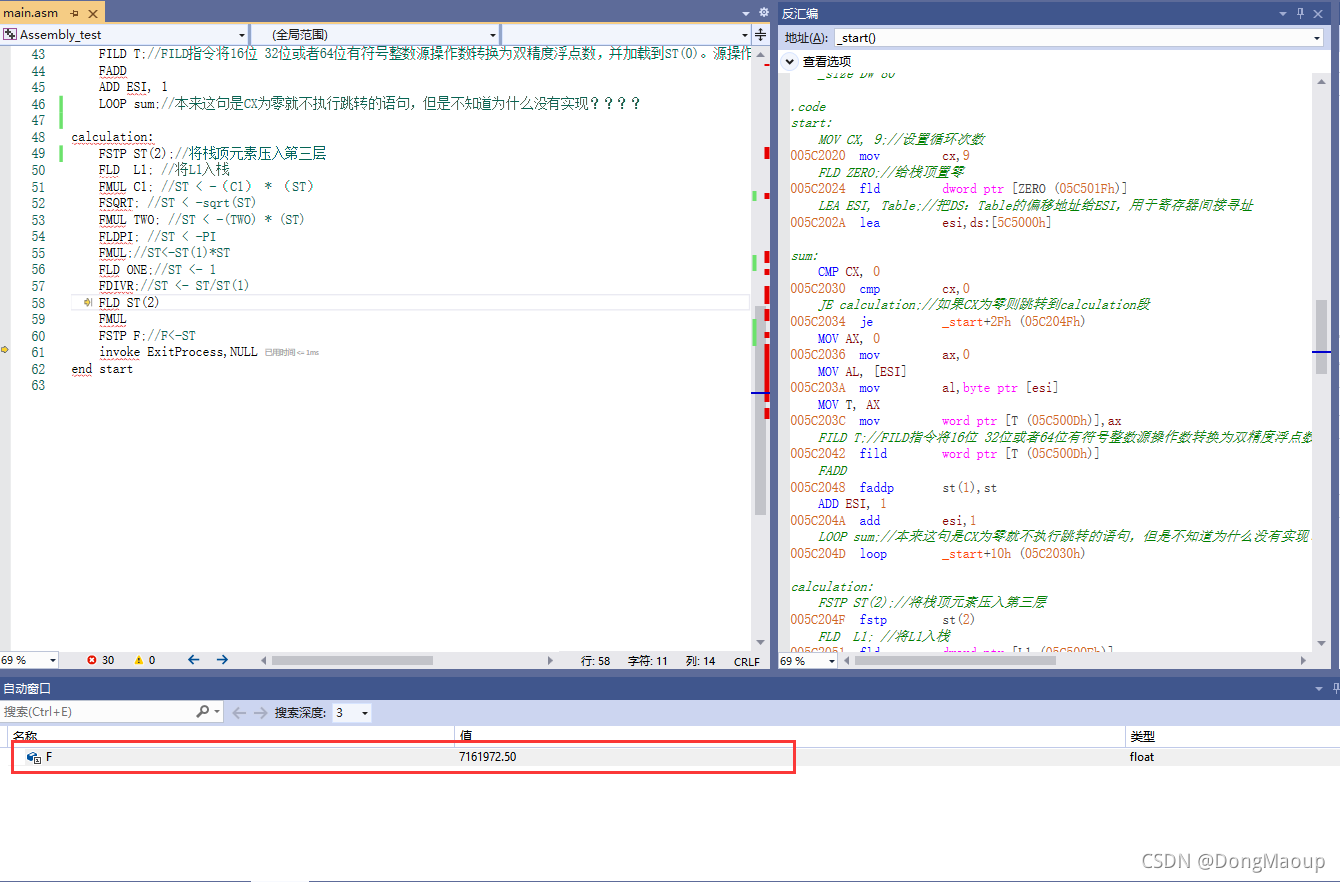The height and width of the screenshot is (882, 1340).
Task: Click line 46 LOOP sum in editor
Action: tap(368, 104)
